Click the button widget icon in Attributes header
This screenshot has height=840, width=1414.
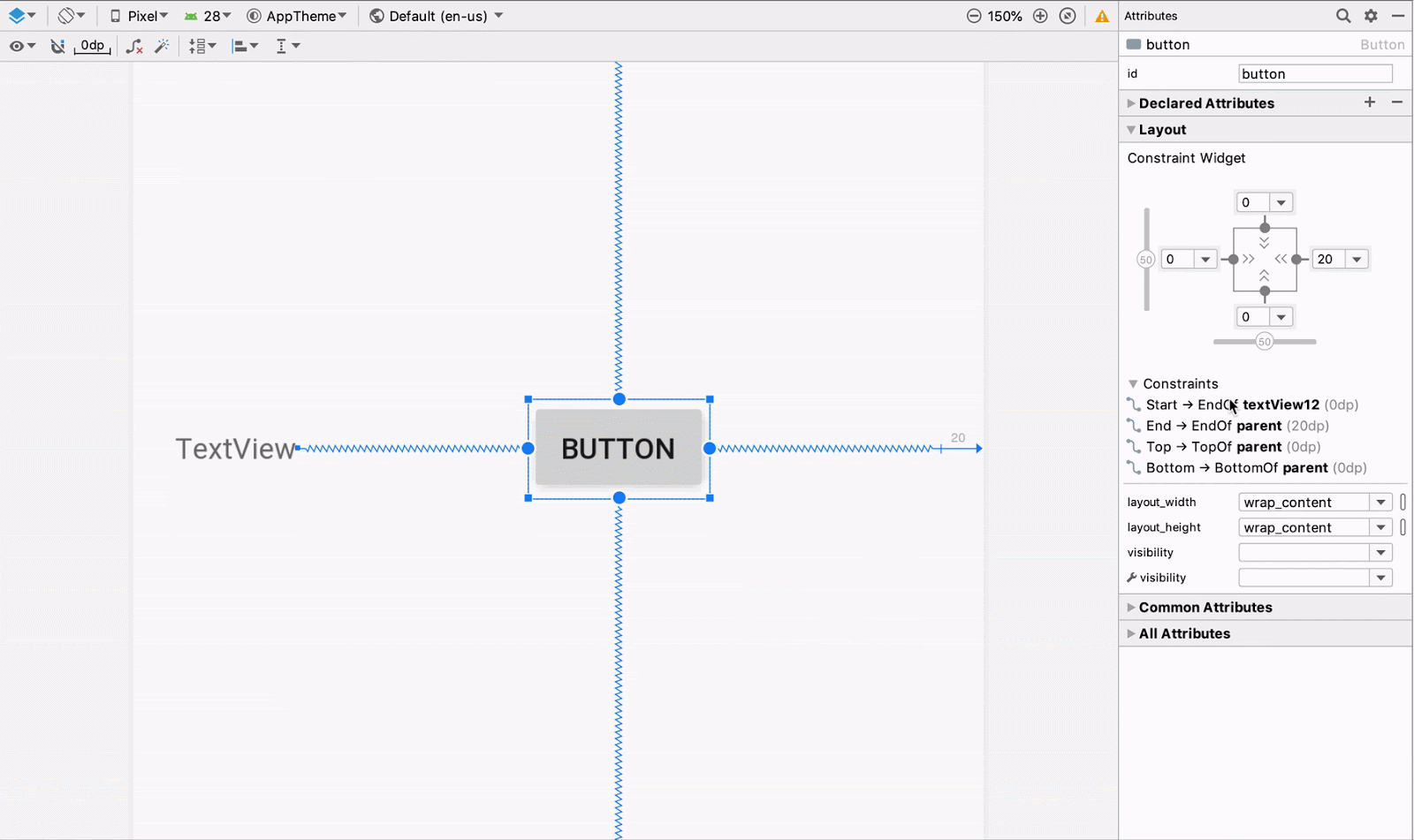[1134, 44]
